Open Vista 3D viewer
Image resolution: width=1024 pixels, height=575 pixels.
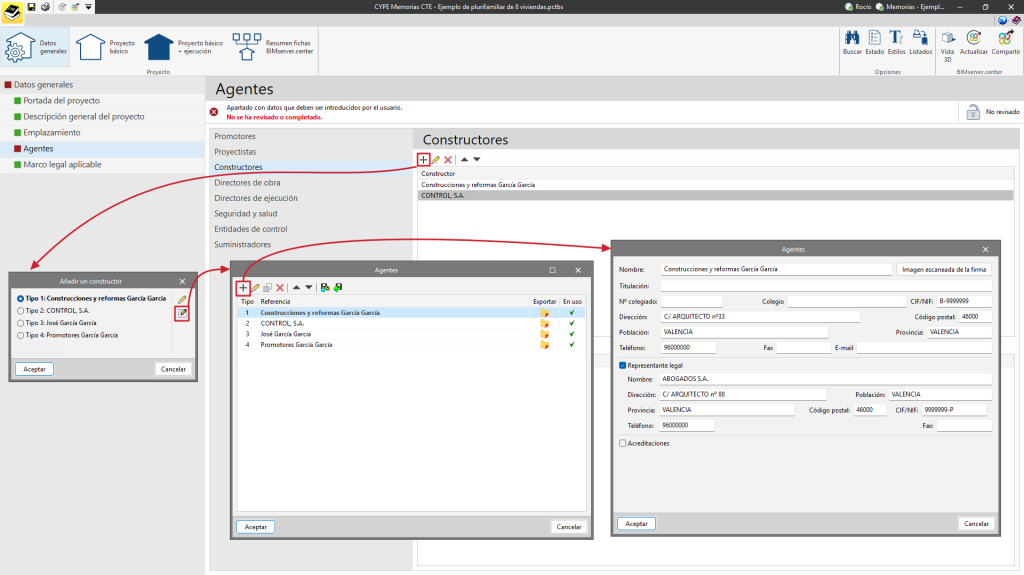click(948, 46)
